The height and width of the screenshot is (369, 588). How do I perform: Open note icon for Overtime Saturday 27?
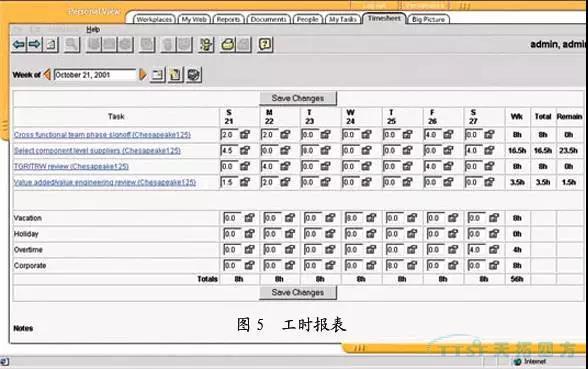[494, 249]
